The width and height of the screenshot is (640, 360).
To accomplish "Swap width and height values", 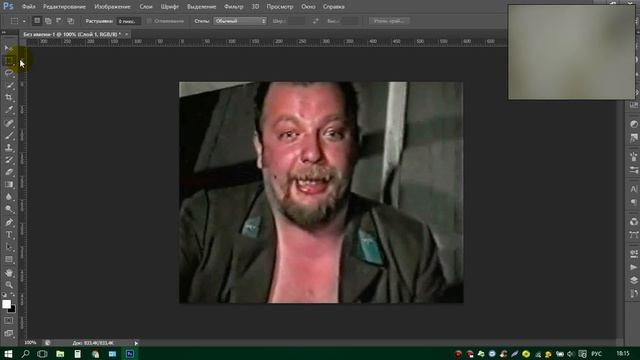I will tap(316, 21).
